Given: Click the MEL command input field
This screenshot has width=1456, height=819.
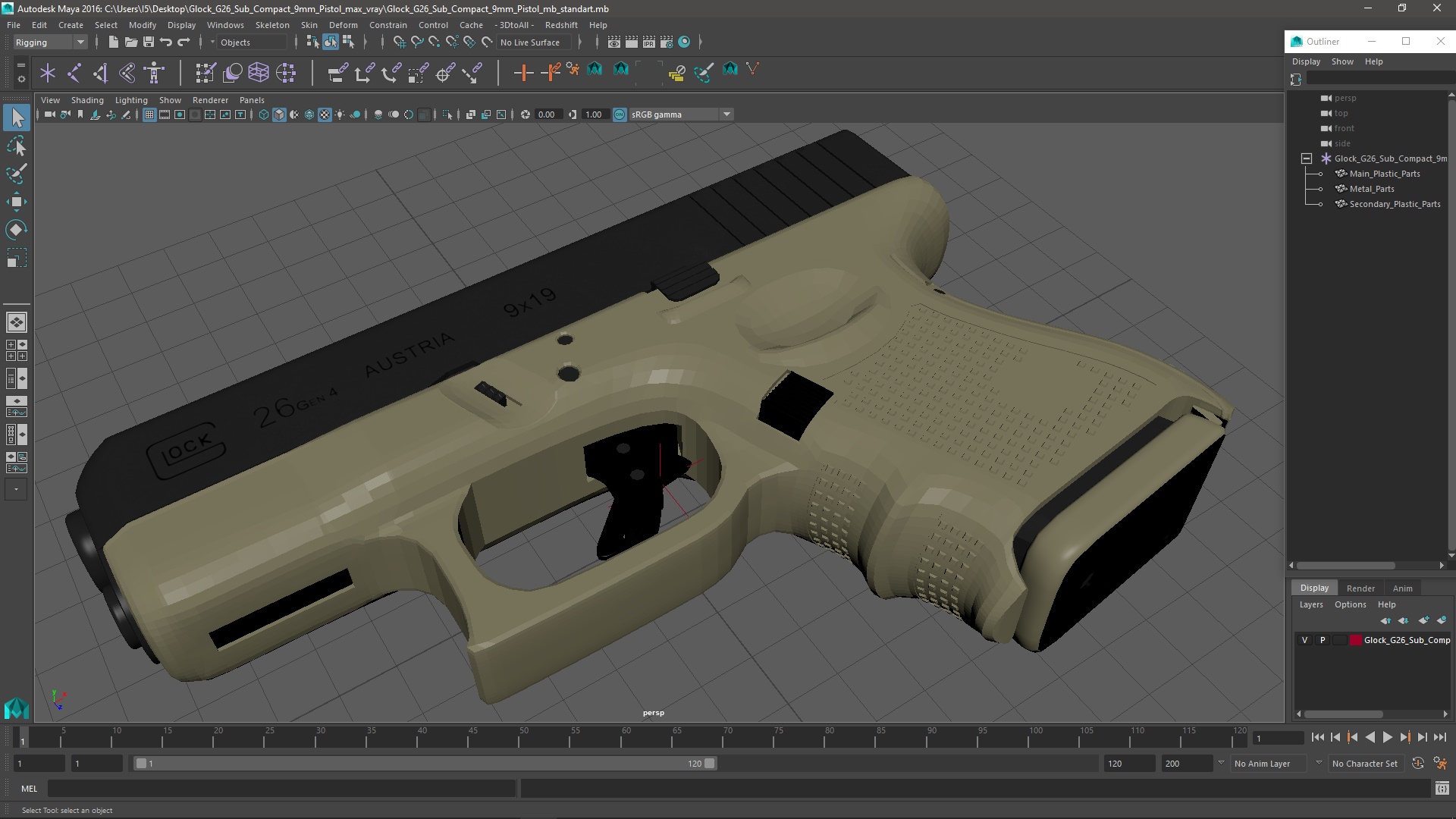Looking at the screenshot, I should [282, 789].
